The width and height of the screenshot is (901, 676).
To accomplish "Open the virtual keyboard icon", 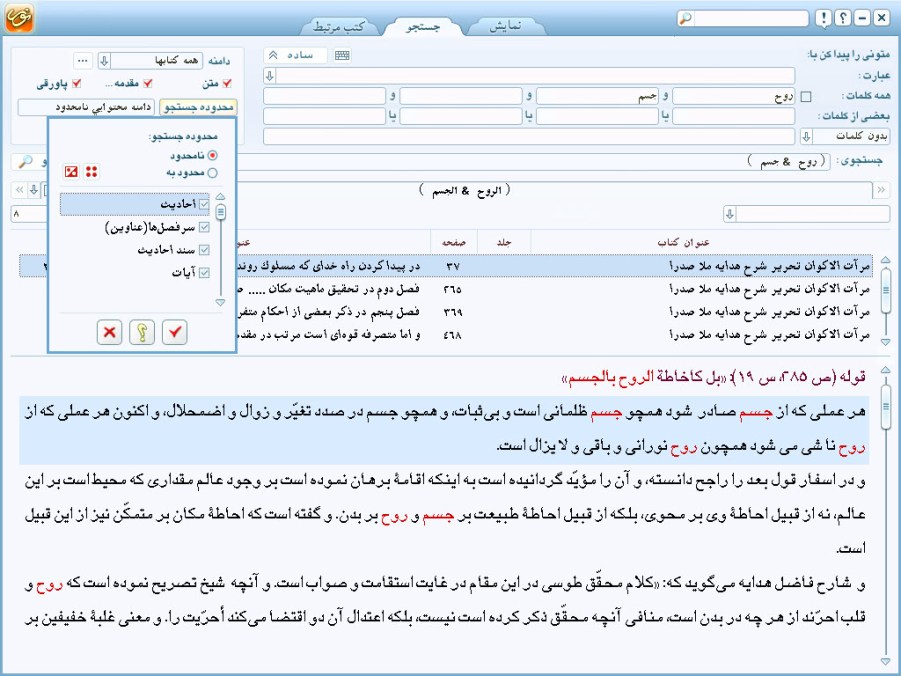I will (x=342, y=55).
